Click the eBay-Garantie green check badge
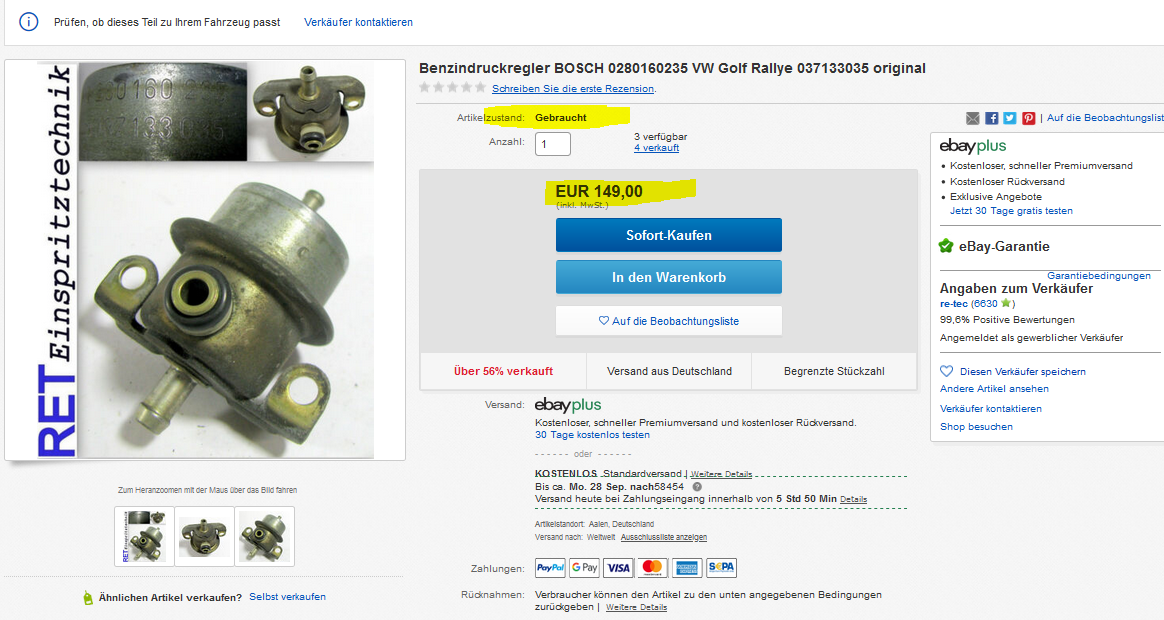The height and width of the screenshot is (620, 1164). 946,246
